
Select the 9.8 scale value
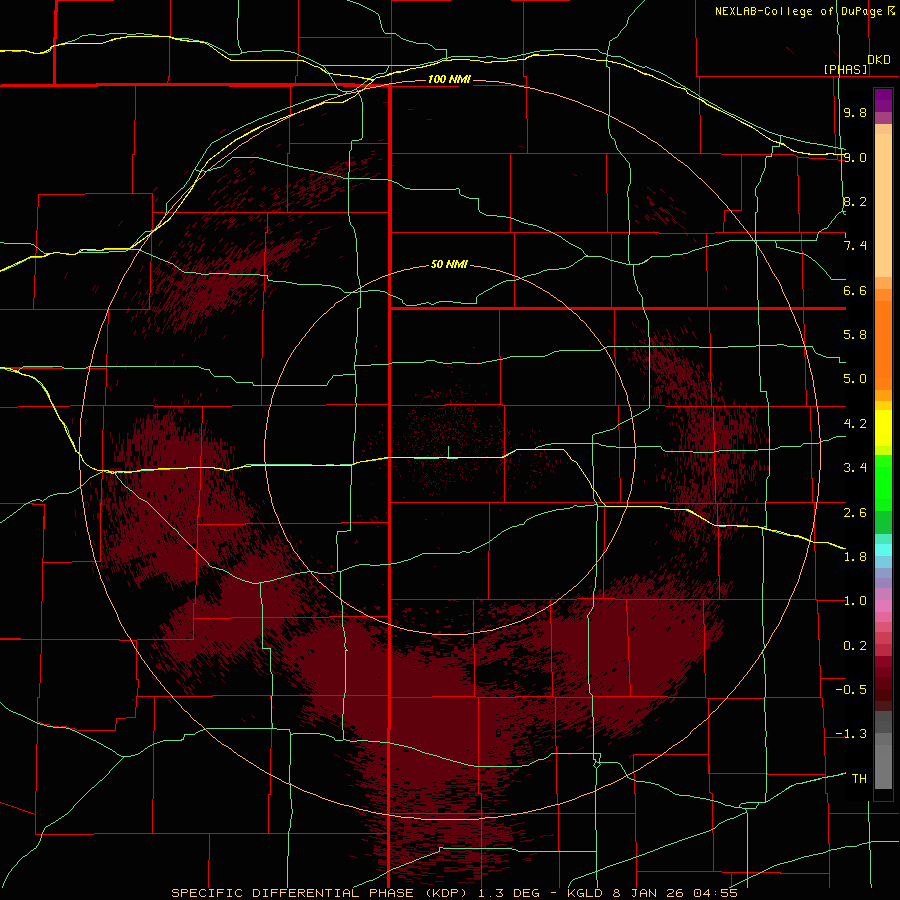pyautogui.click(x=855, y=112)
